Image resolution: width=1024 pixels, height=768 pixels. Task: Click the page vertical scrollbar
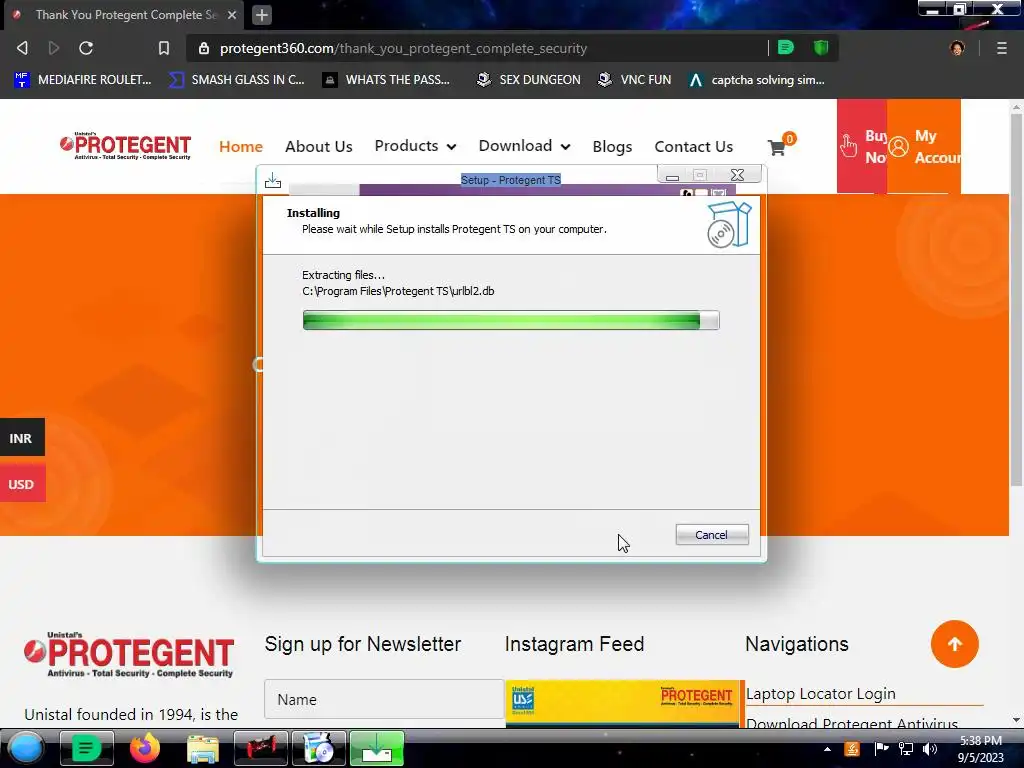click(x=1016, y=299)
